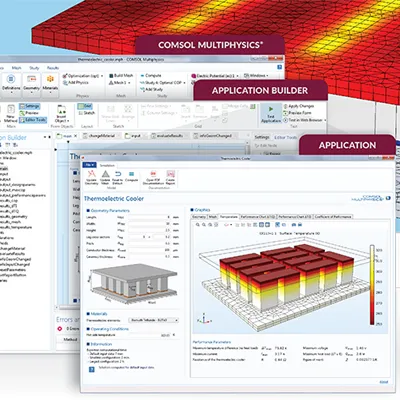Image resolution: width=400 pixels, height=400 pixels.
Task: Click the green Test Application play icon
Action: pyautogui.click(x=271, y=109)
